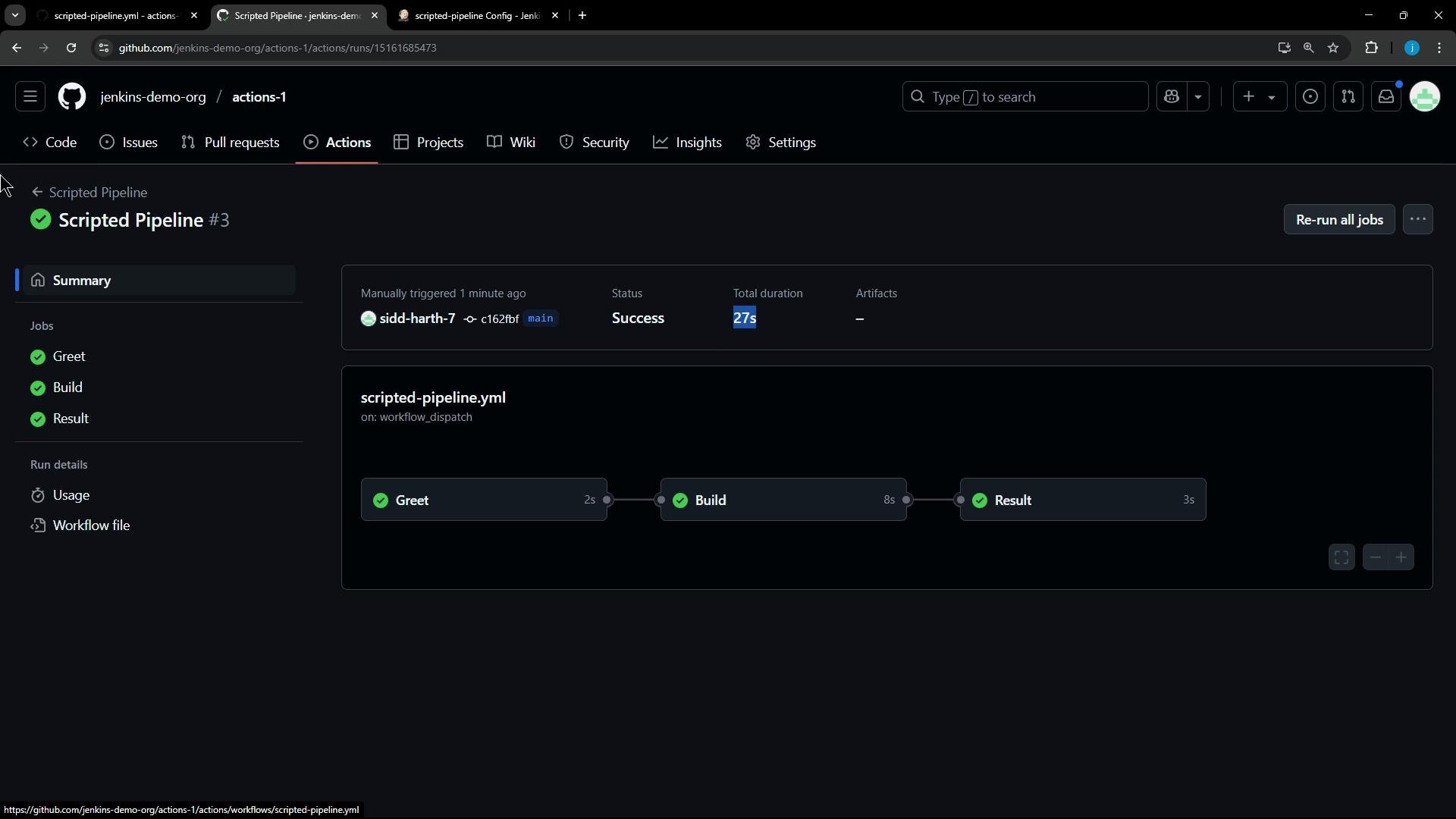This screenshot has width=1456, height=819.
Task: Switch to the Code tab
Action: tap(50, 143)
